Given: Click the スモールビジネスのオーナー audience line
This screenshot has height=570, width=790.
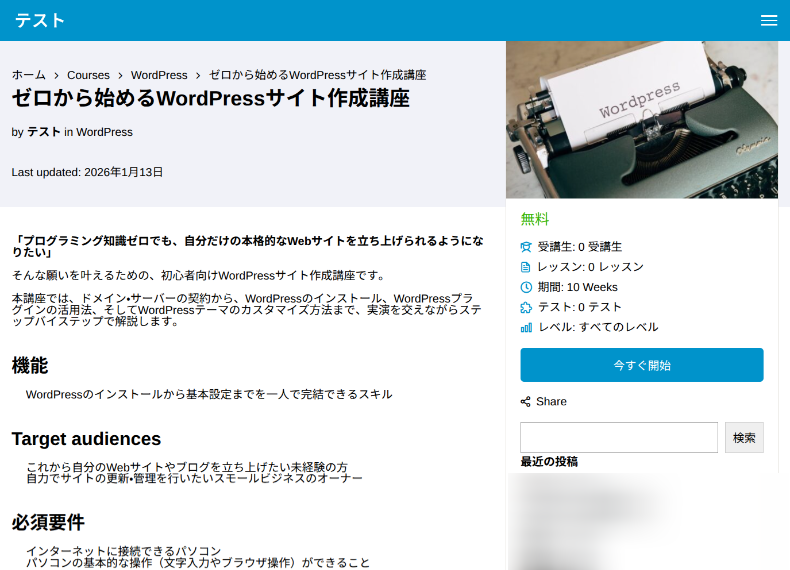Looking at the screenshot, I should [x=194, y=478].
